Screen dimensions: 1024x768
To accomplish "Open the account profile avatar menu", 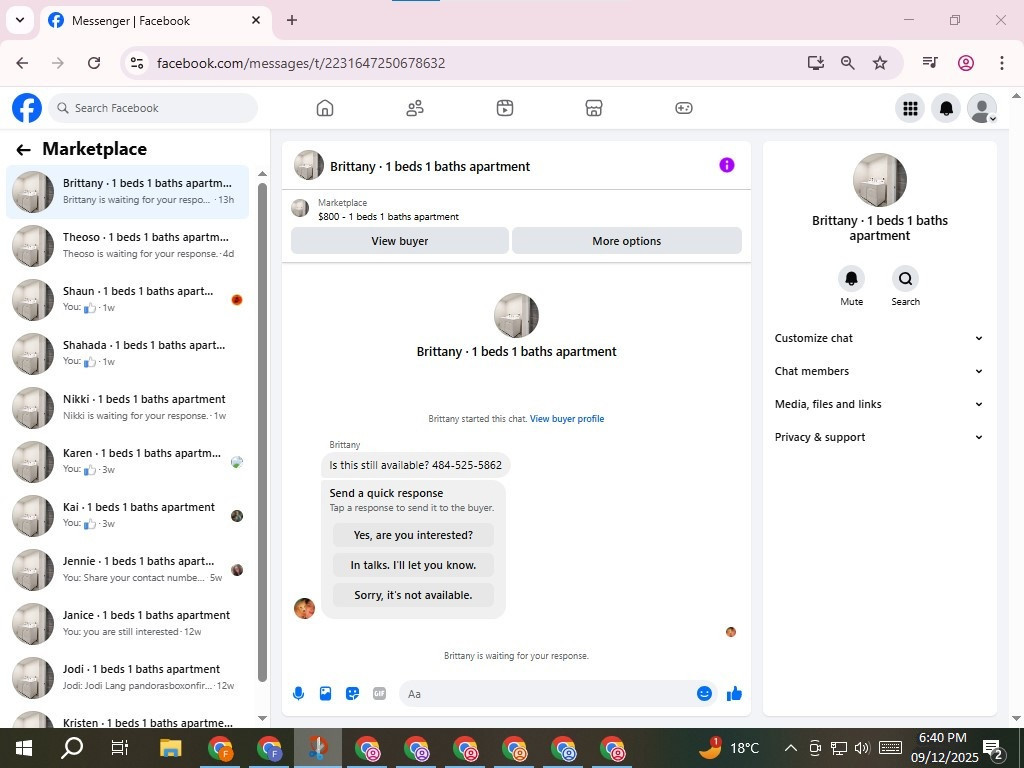I will coord(982,108).
